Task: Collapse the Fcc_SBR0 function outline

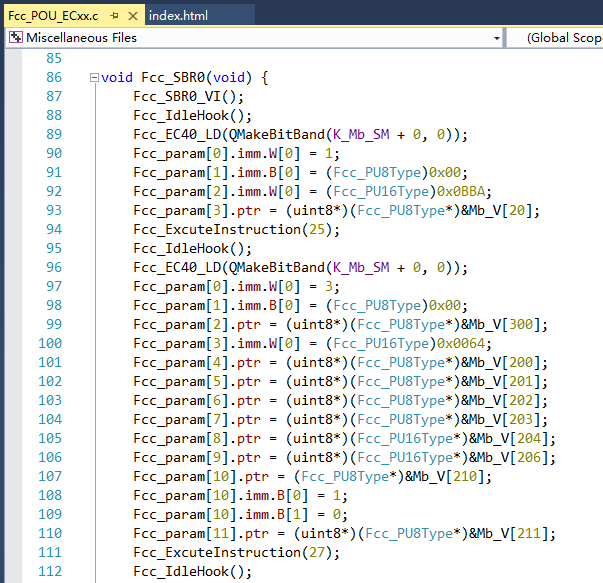Action: tap(94, 78)
